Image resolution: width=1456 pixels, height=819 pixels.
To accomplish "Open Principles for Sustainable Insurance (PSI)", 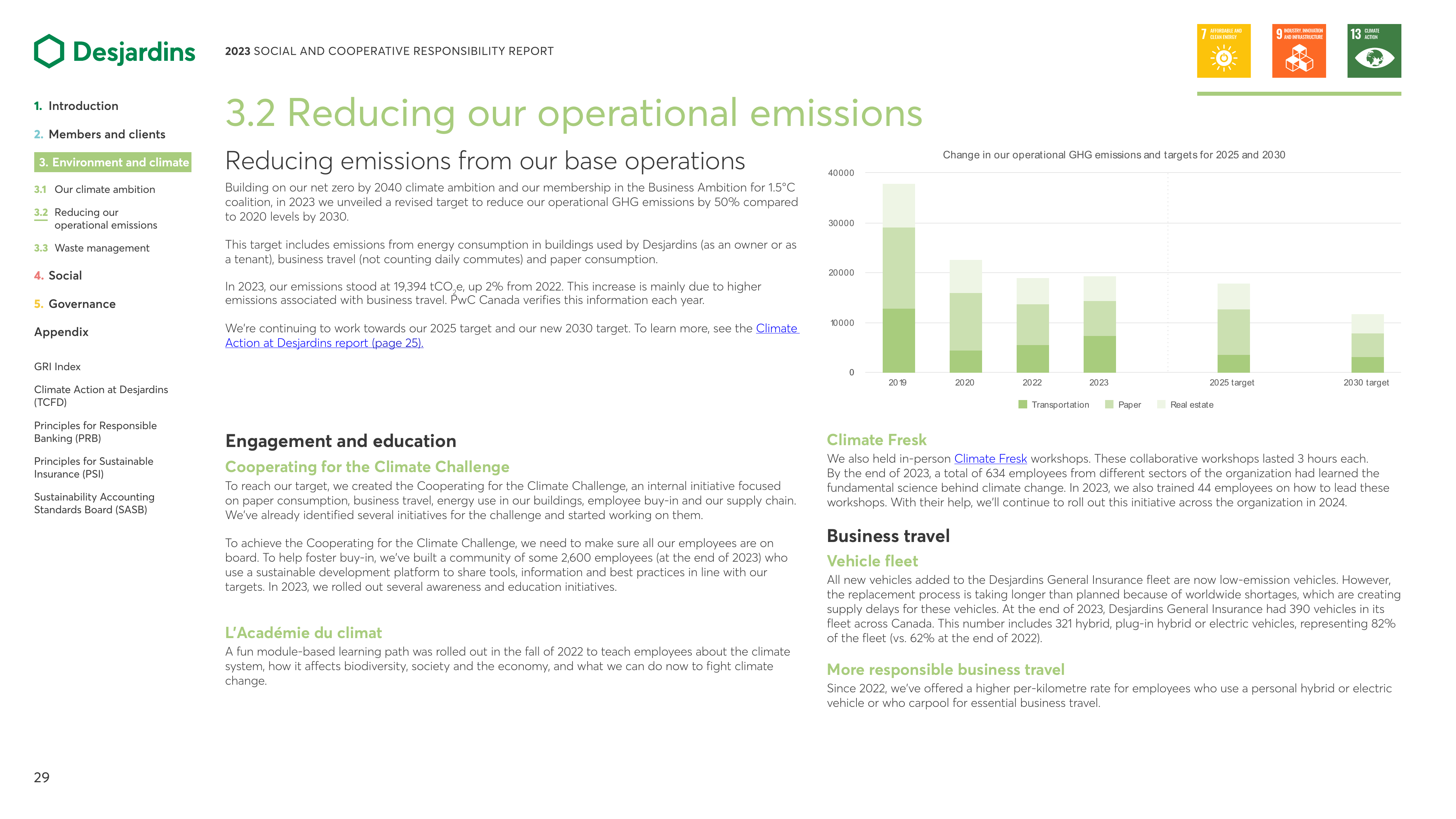I will [94, 467].
